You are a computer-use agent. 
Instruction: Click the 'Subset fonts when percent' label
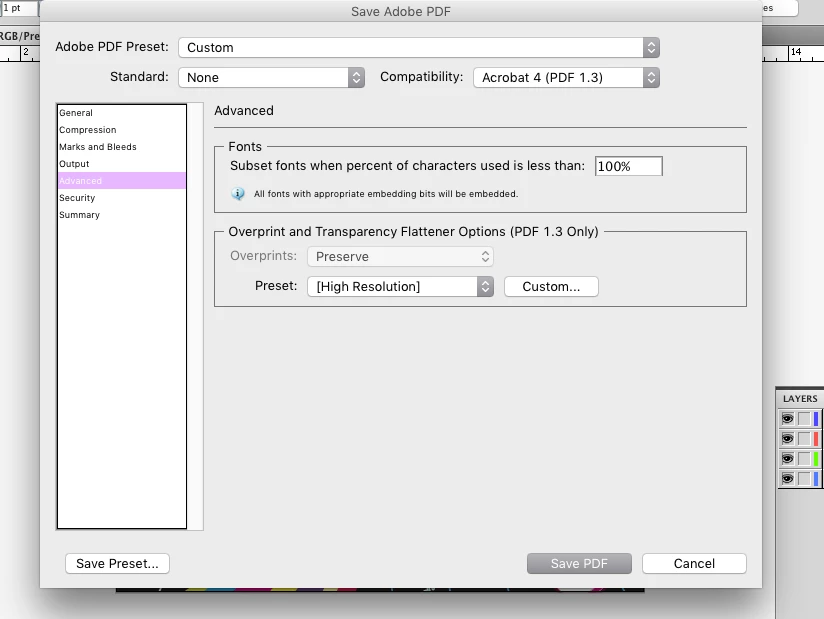407,166
